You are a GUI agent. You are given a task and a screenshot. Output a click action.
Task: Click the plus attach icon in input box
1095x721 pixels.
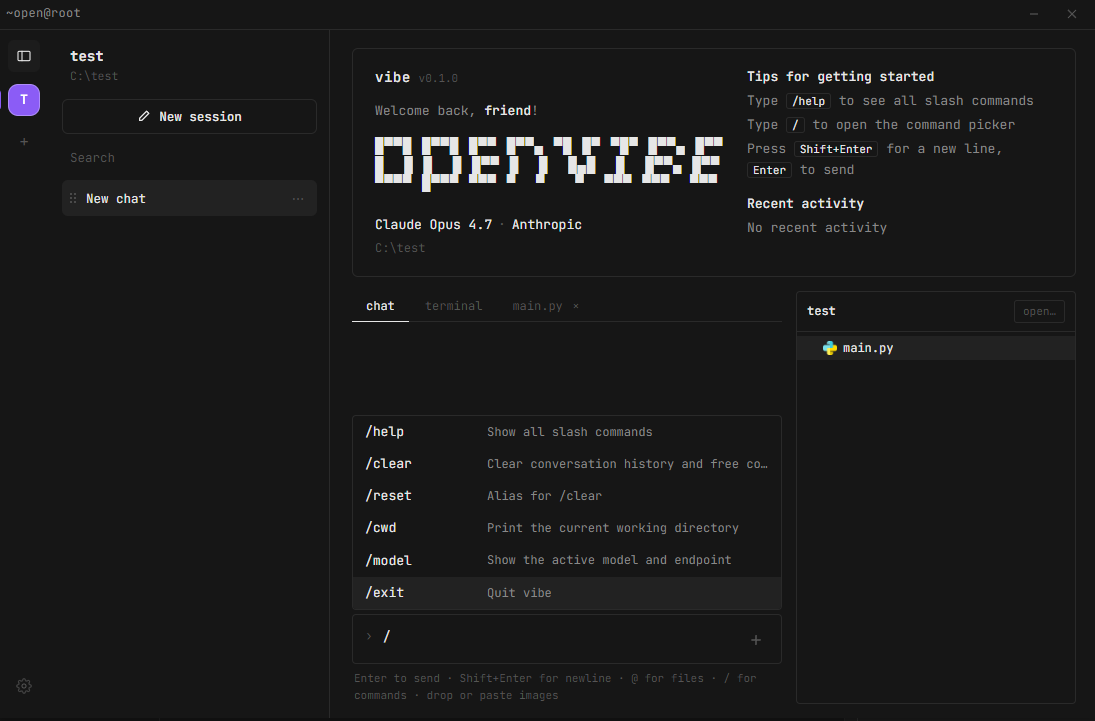click(756, 640)
